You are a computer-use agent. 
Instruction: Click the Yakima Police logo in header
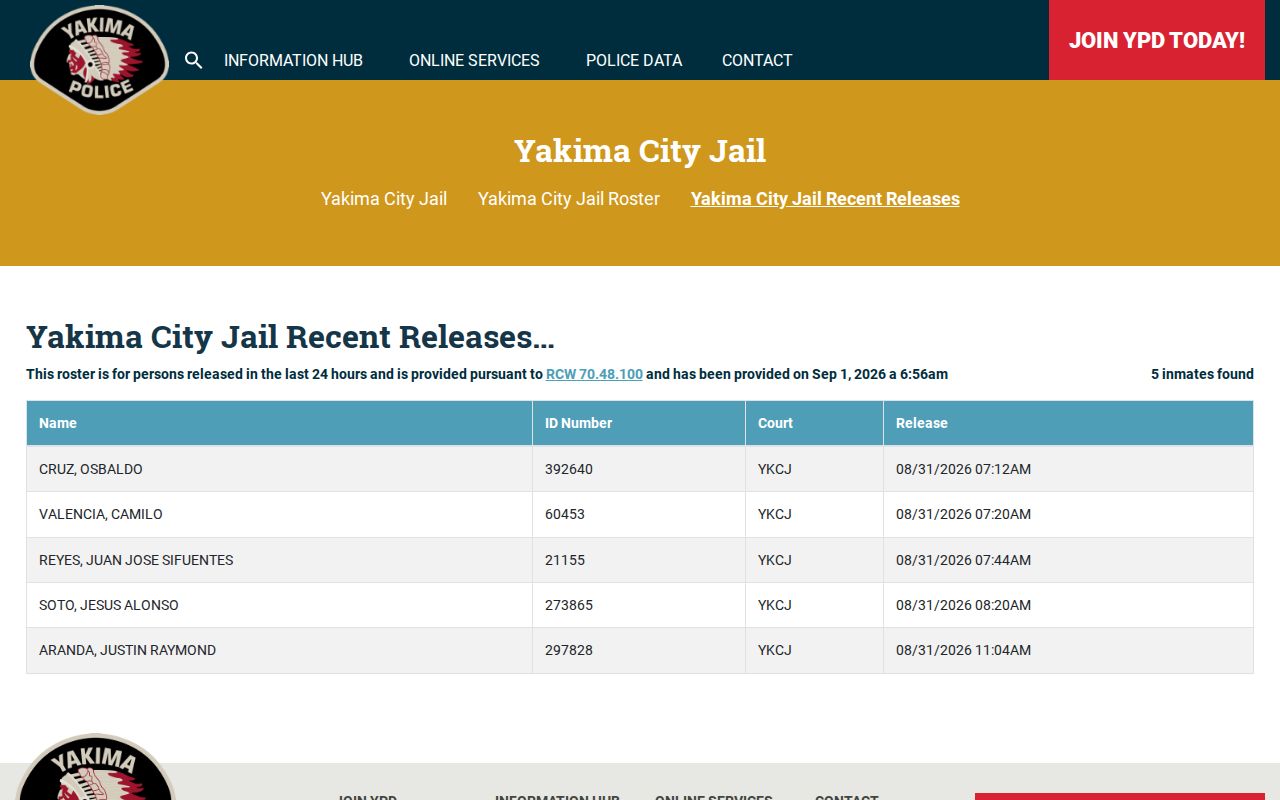coord(99,59)
